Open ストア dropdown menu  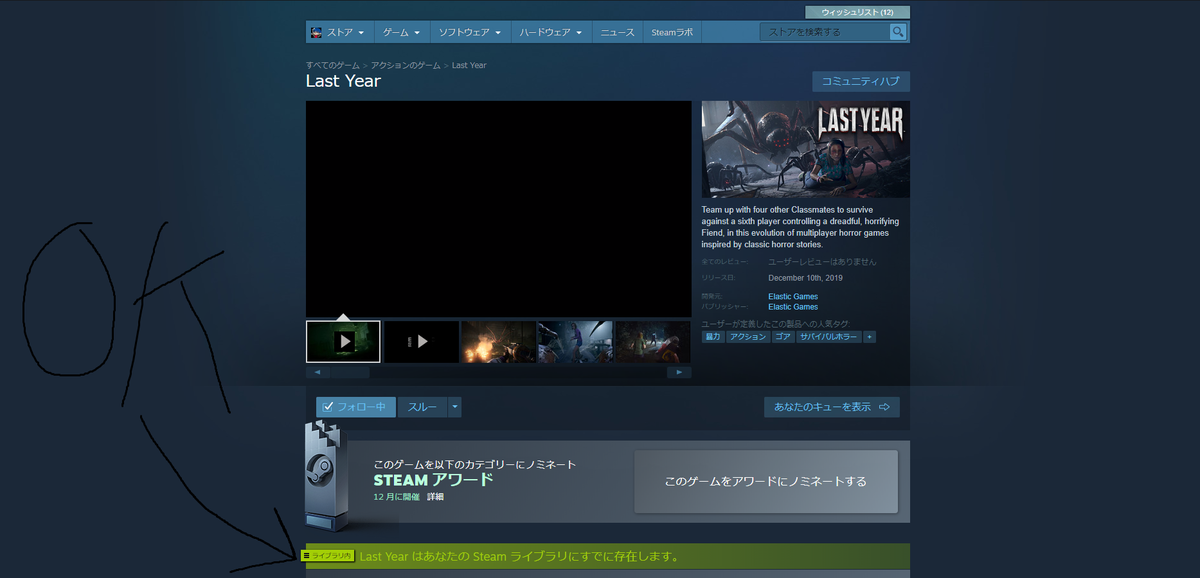coord(338,32)
